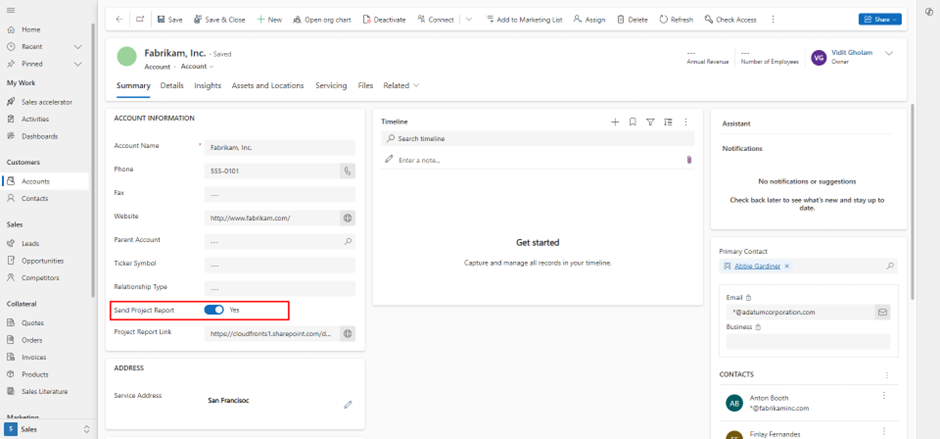940x439 pixels.
Task: Switch to the Summary tab
Action: (133, 86)
